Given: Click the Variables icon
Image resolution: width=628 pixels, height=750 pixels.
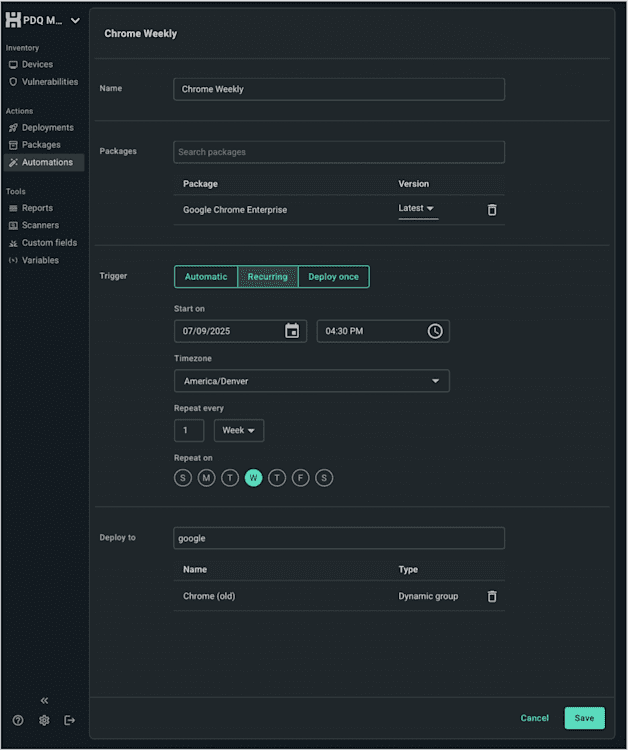Looking at the screenshot, I should (x=13, y=260).
